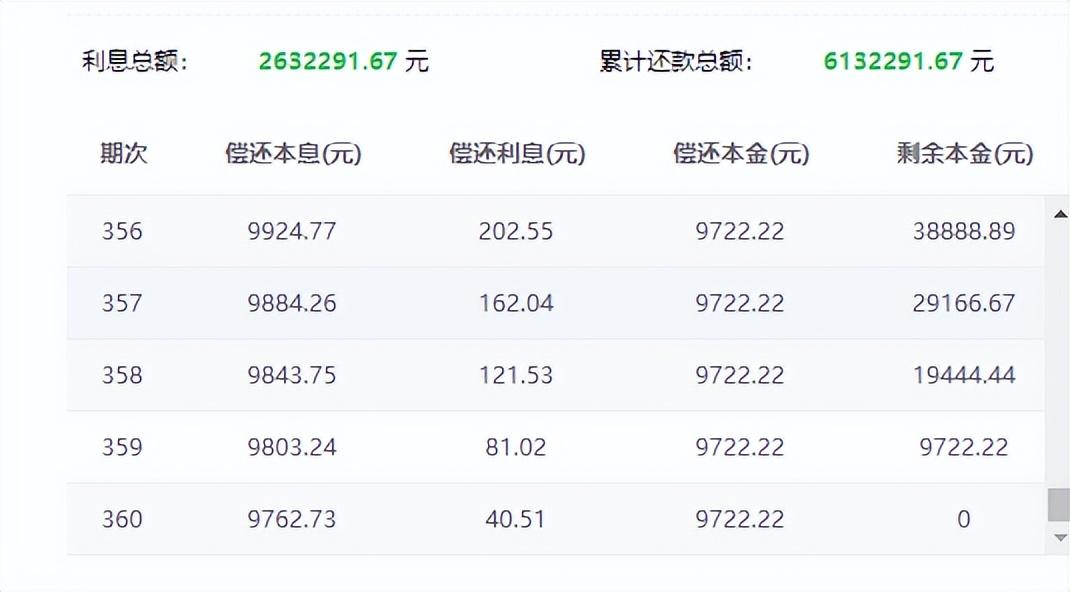Click the 9884.26 payment in row 357
Image resolution: width=1070 pixels, height=592 pixels.
click(292, 303)
